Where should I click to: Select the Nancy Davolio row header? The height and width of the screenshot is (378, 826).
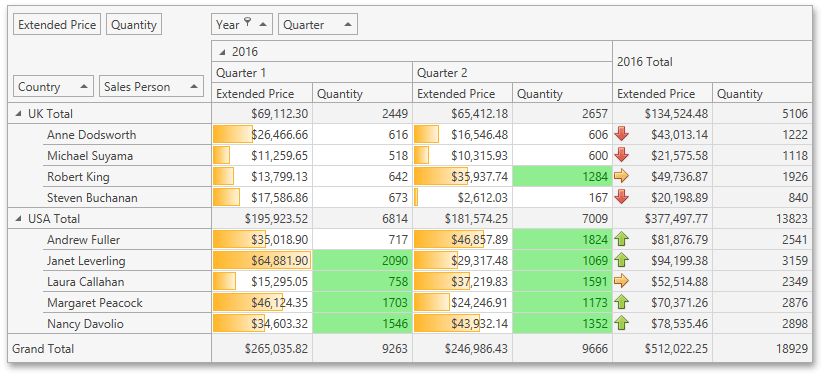tap(127, 323)
